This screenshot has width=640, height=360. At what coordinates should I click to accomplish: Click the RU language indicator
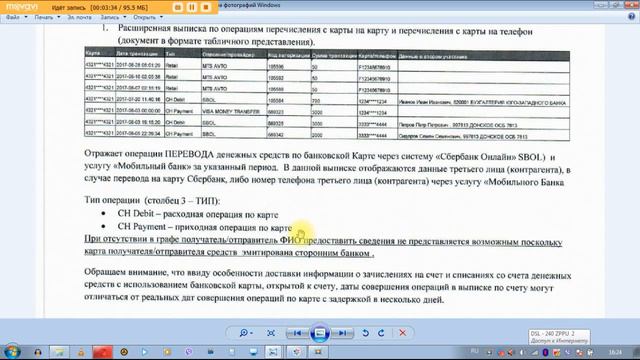[475, 351]
